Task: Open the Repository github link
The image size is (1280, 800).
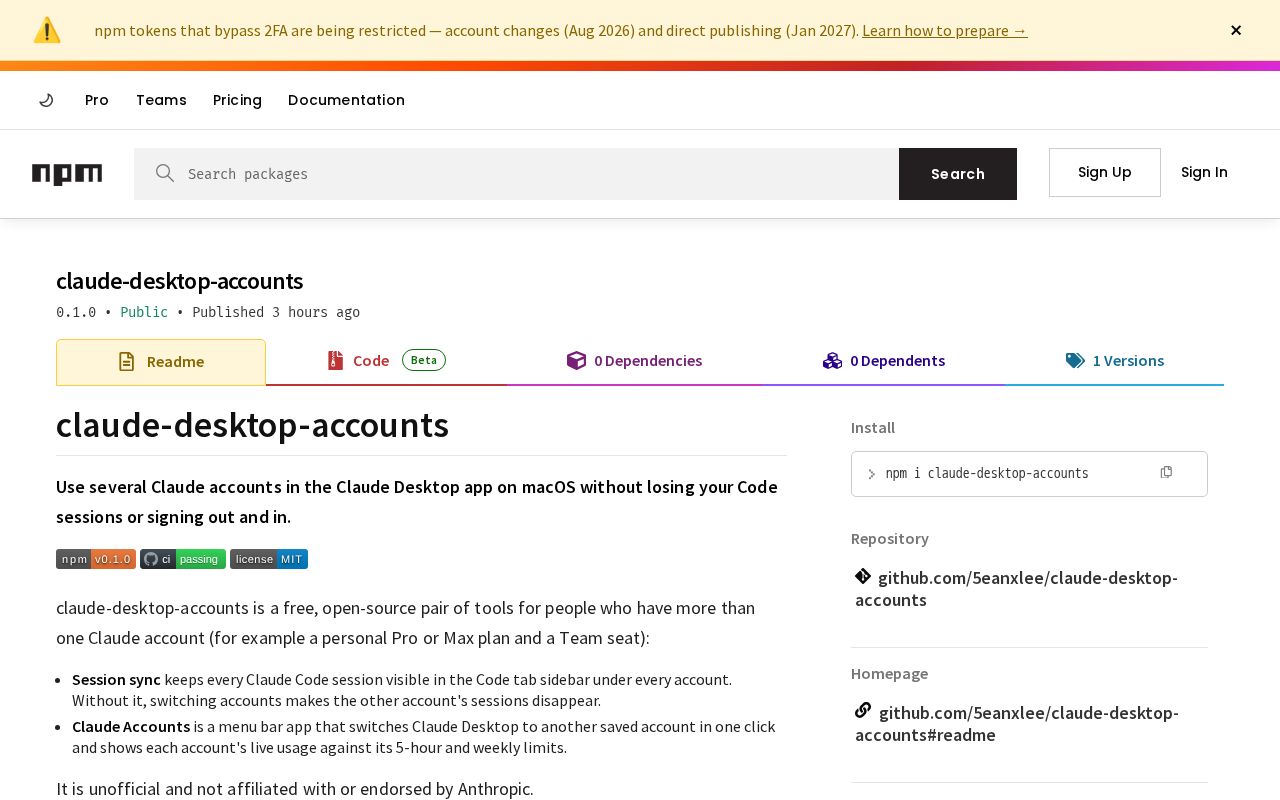Action: tap(1016, 589)
